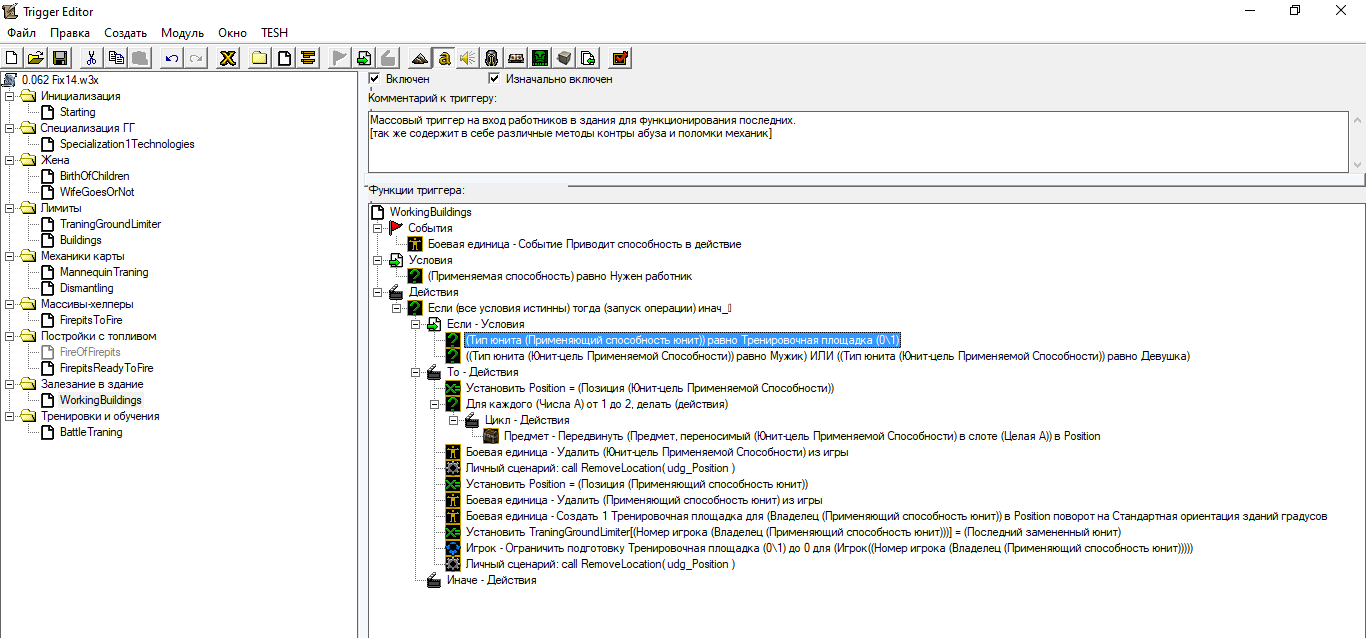
Task: Click Test Map checkmark icon
Action: coord(620,58)
